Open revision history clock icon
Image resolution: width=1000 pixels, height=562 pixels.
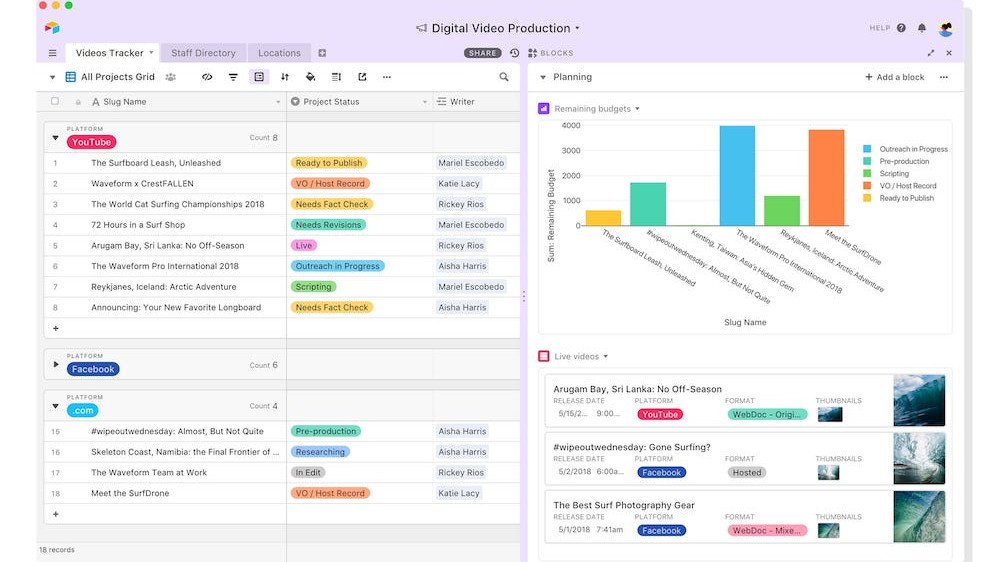(x=514, y=53)
